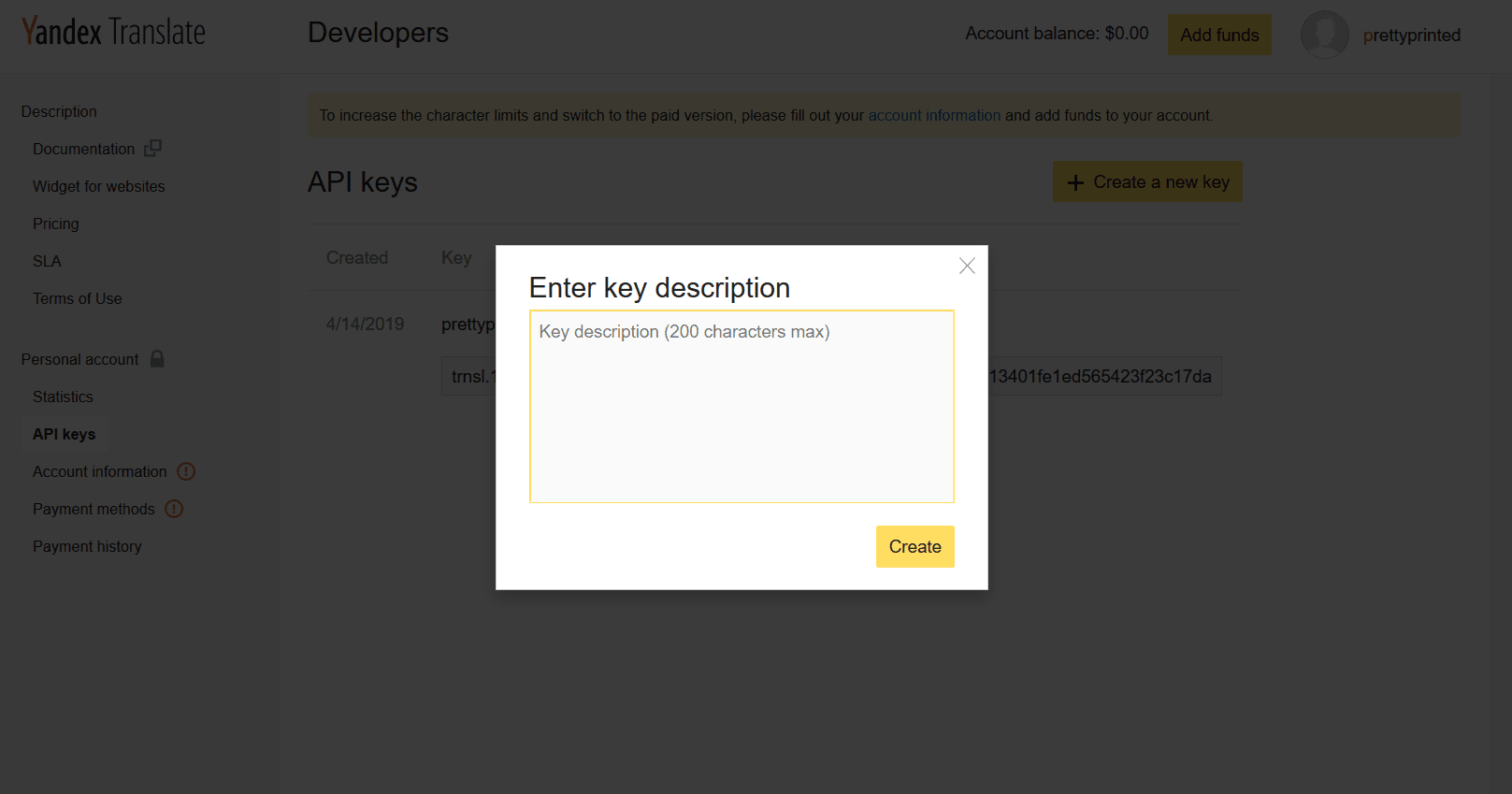Click the Account balance: $0.00 text
The image size is (1512, 794).
pos(1057,34)
